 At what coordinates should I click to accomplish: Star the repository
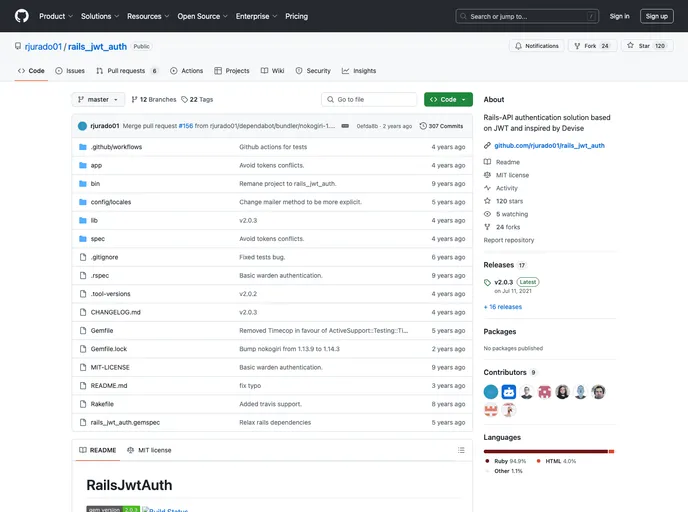click(647, 46)
